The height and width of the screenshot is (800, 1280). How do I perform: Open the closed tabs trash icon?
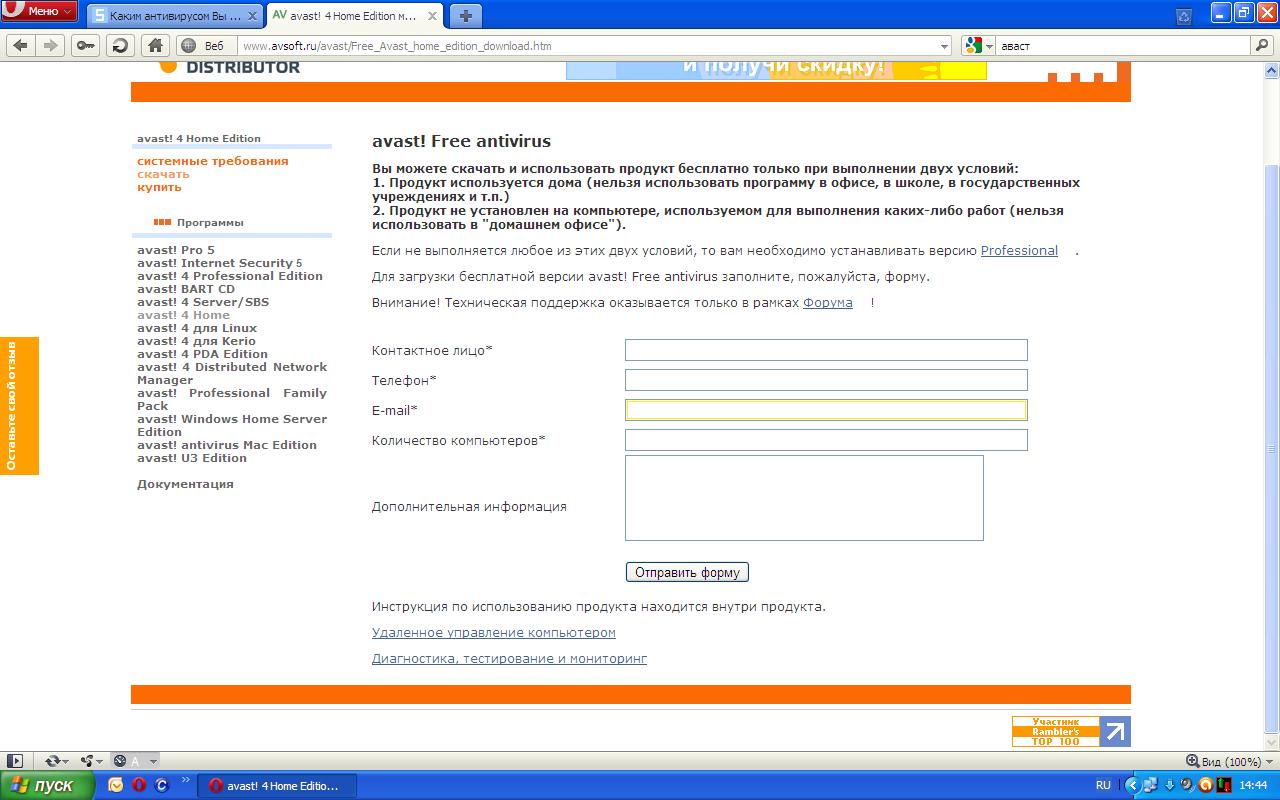1184,16
